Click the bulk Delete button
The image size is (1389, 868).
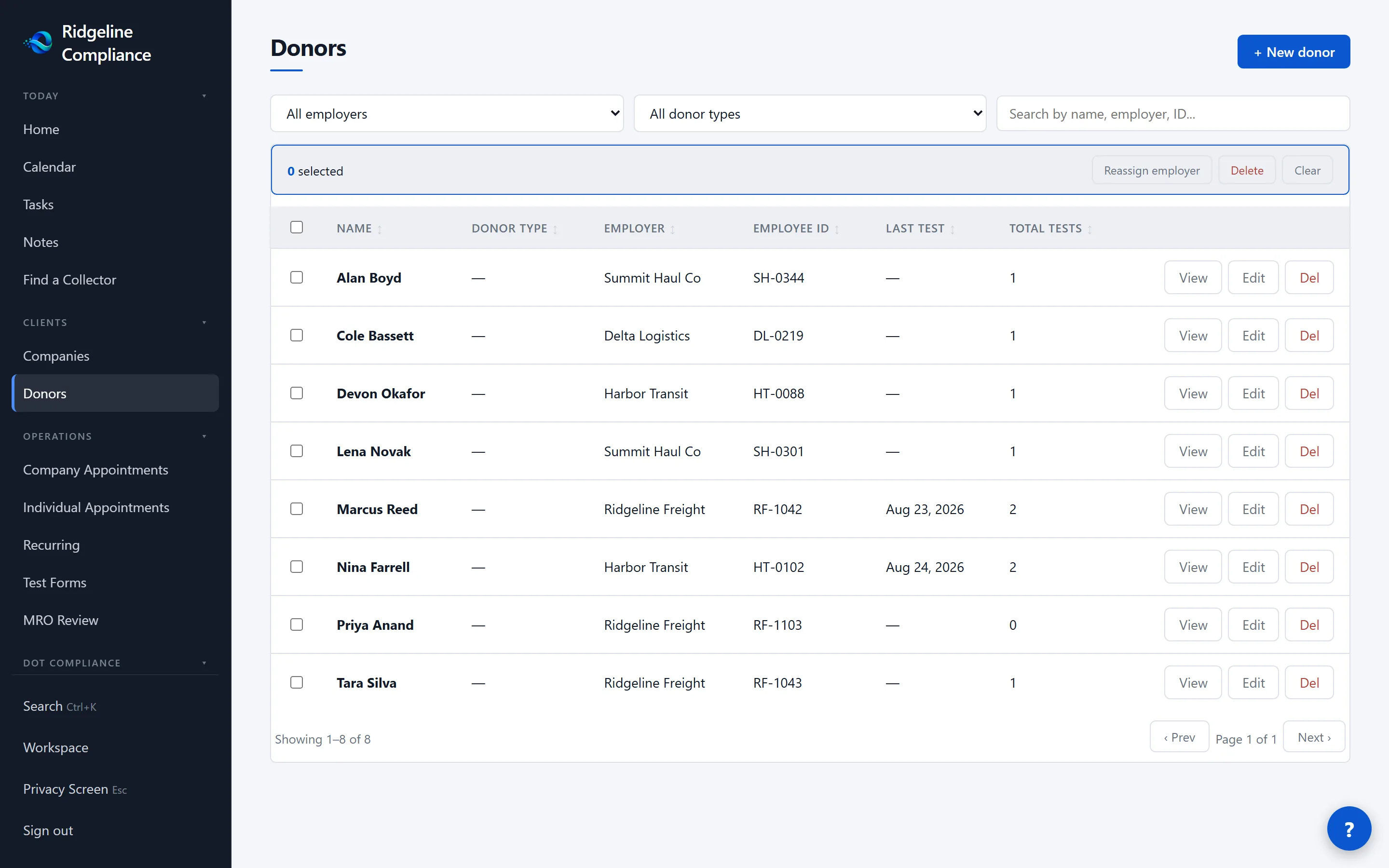pos(1247,171)
